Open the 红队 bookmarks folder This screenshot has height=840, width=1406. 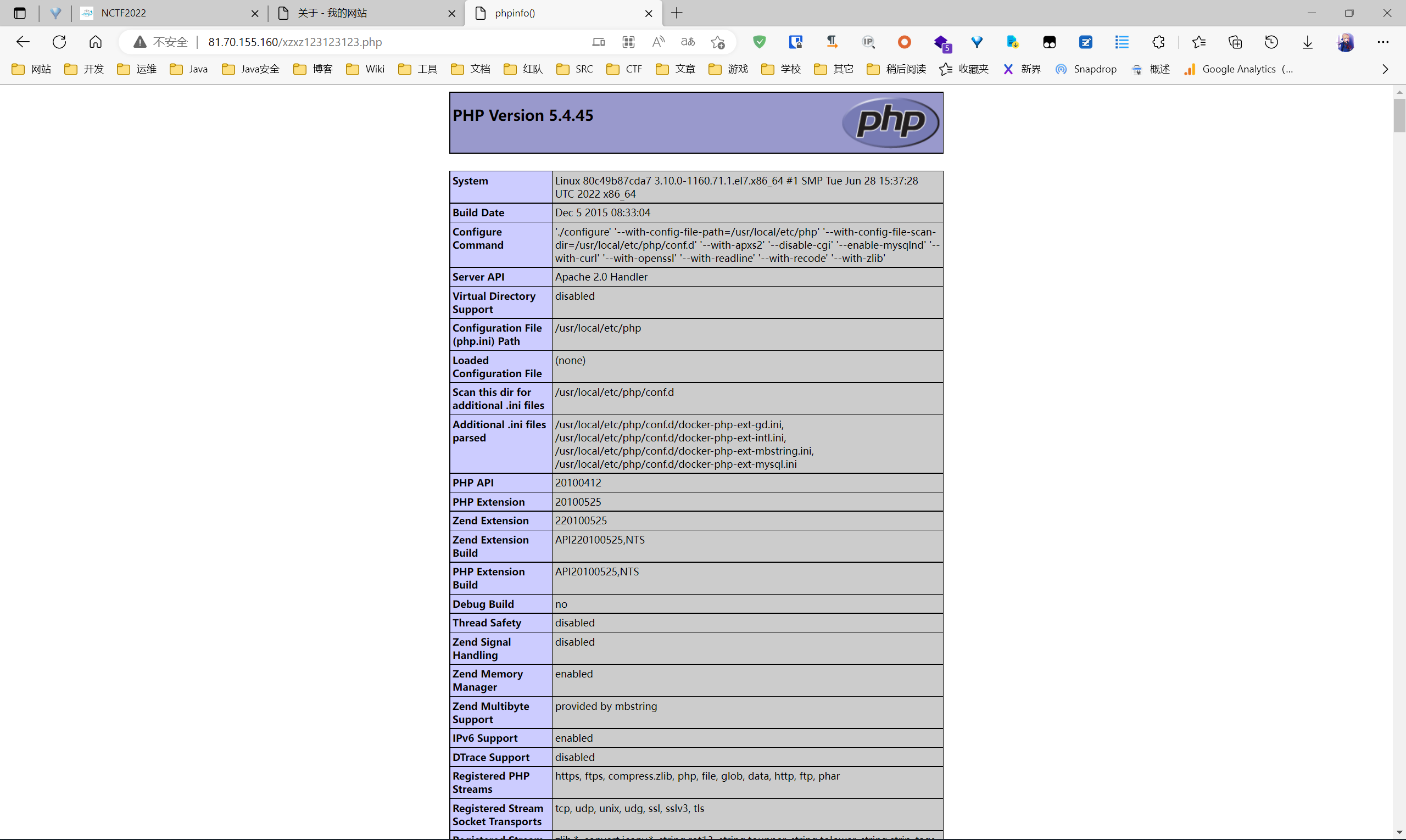point(523,69)
